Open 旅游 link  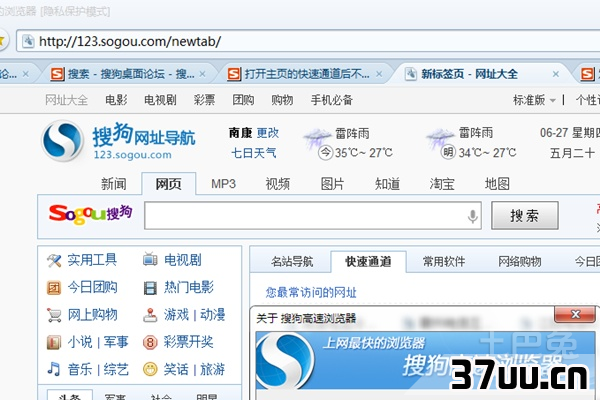pyautogui.click(x=212, y=370)
